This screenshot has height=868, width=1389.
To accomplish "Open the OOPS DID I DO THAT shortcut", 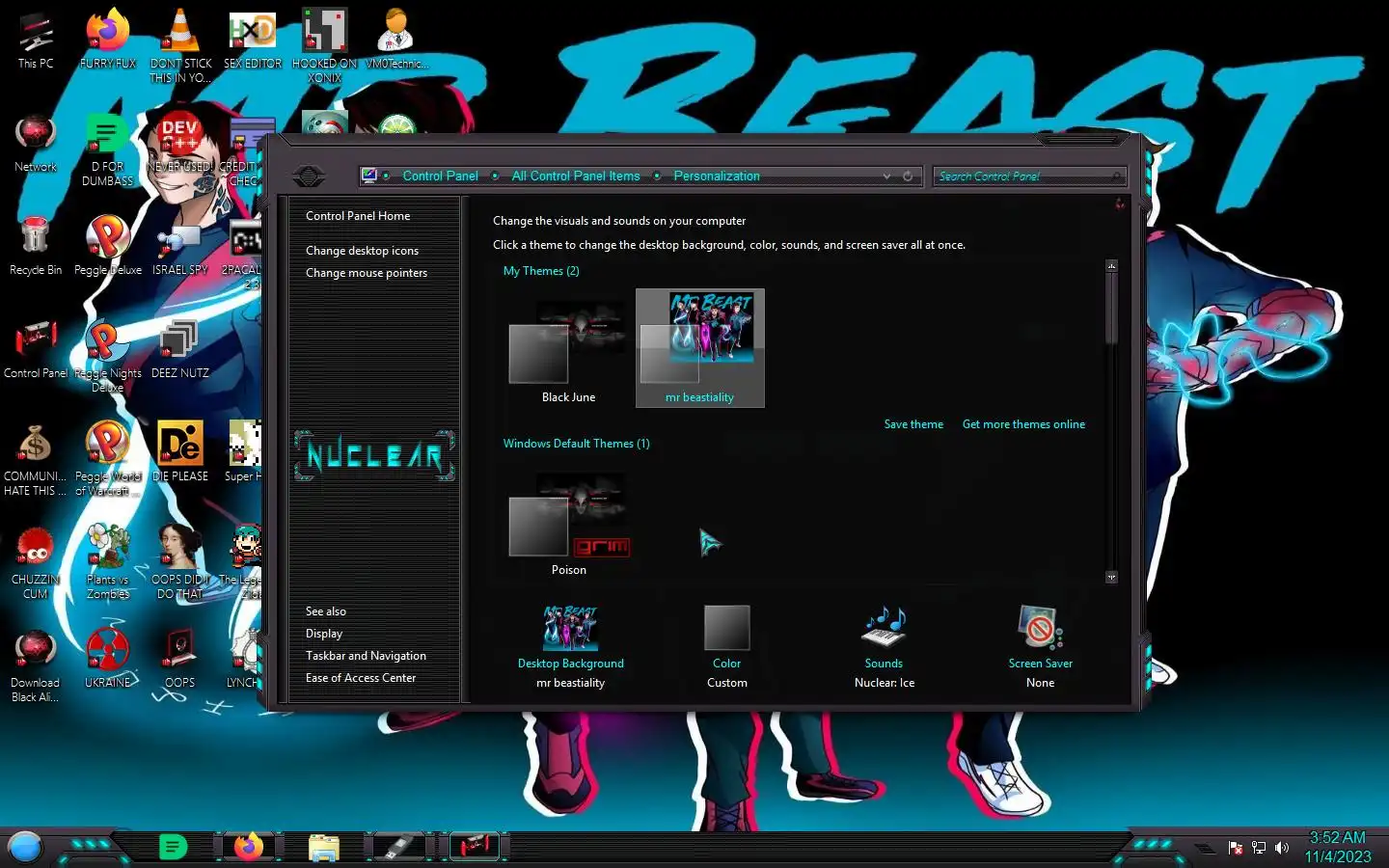I will click(180, 563).
